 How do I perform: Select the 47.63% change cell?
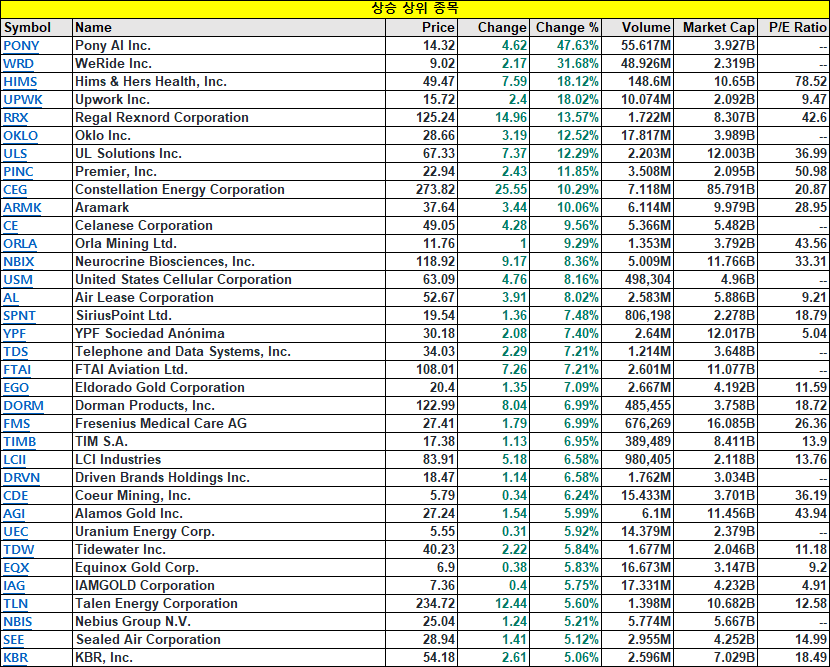tap(565, 46)
